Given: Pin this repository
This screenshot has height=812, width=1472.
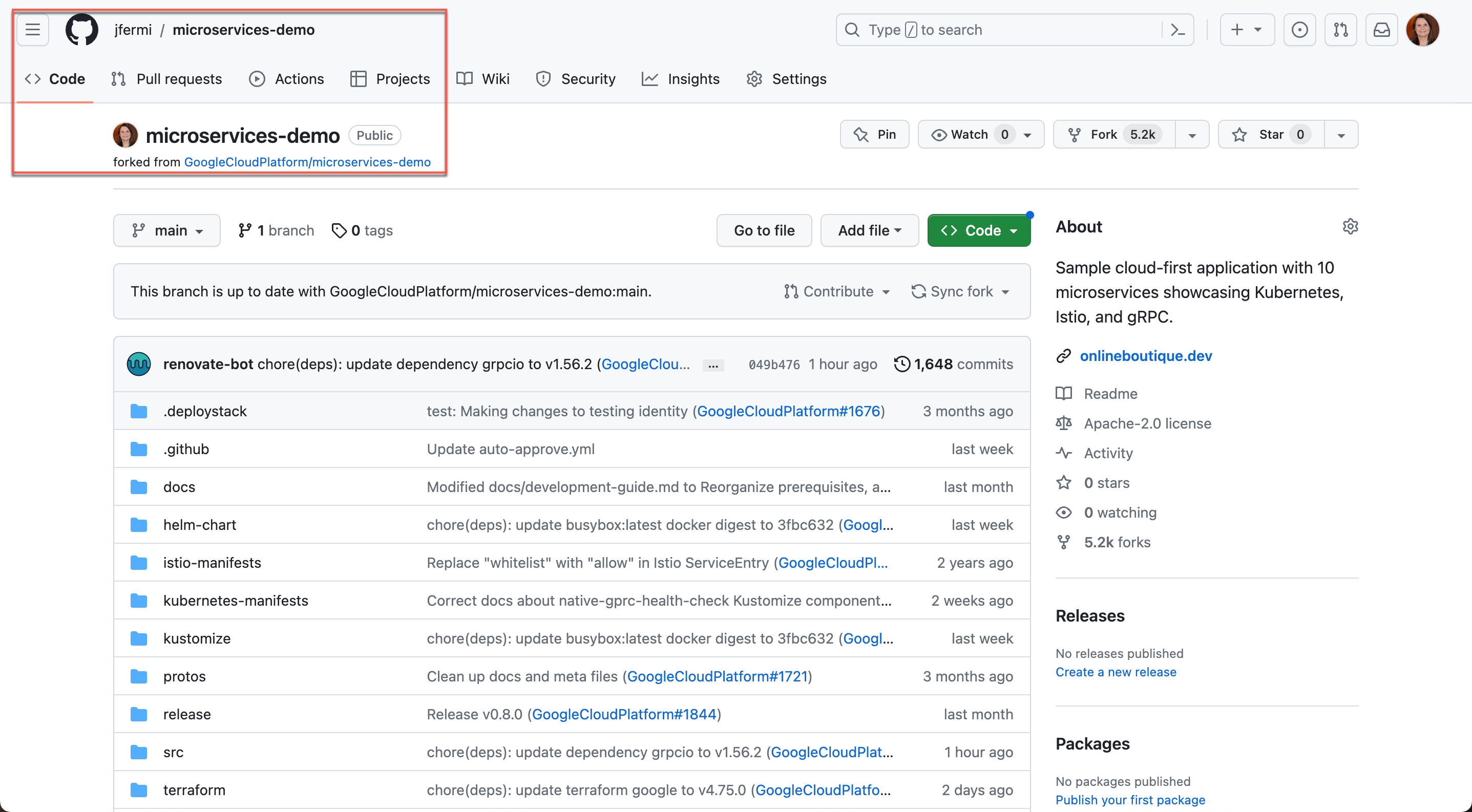Looking at the screenshot, I should point(874,134).
